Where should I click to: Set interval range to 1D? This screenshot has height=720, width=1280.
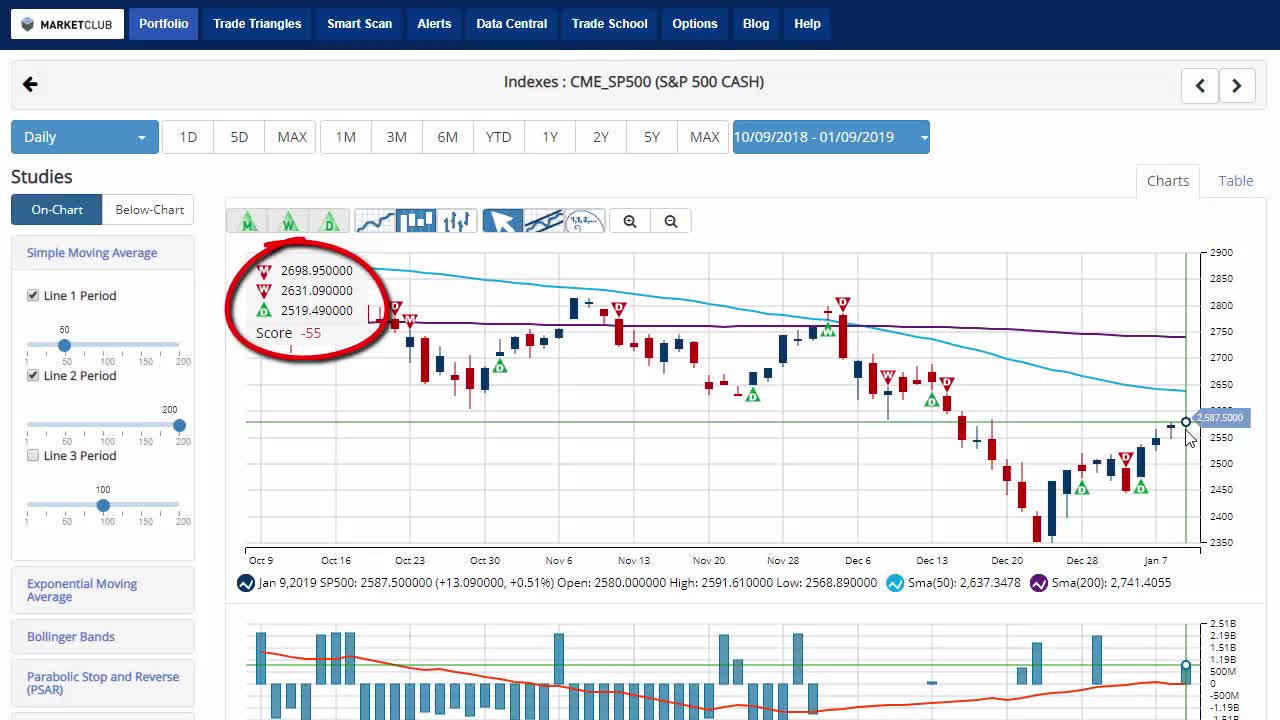point(188,137)
